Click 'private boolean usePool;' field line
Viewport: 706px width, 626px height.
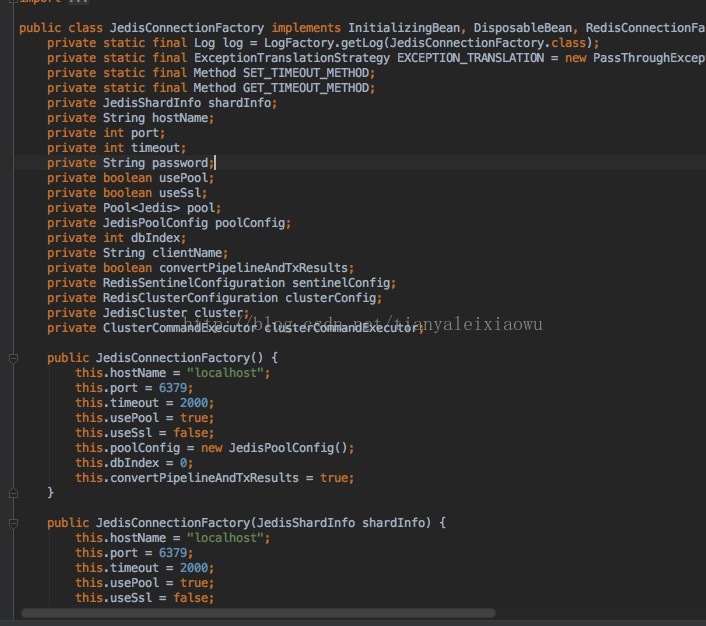(131, 178)
